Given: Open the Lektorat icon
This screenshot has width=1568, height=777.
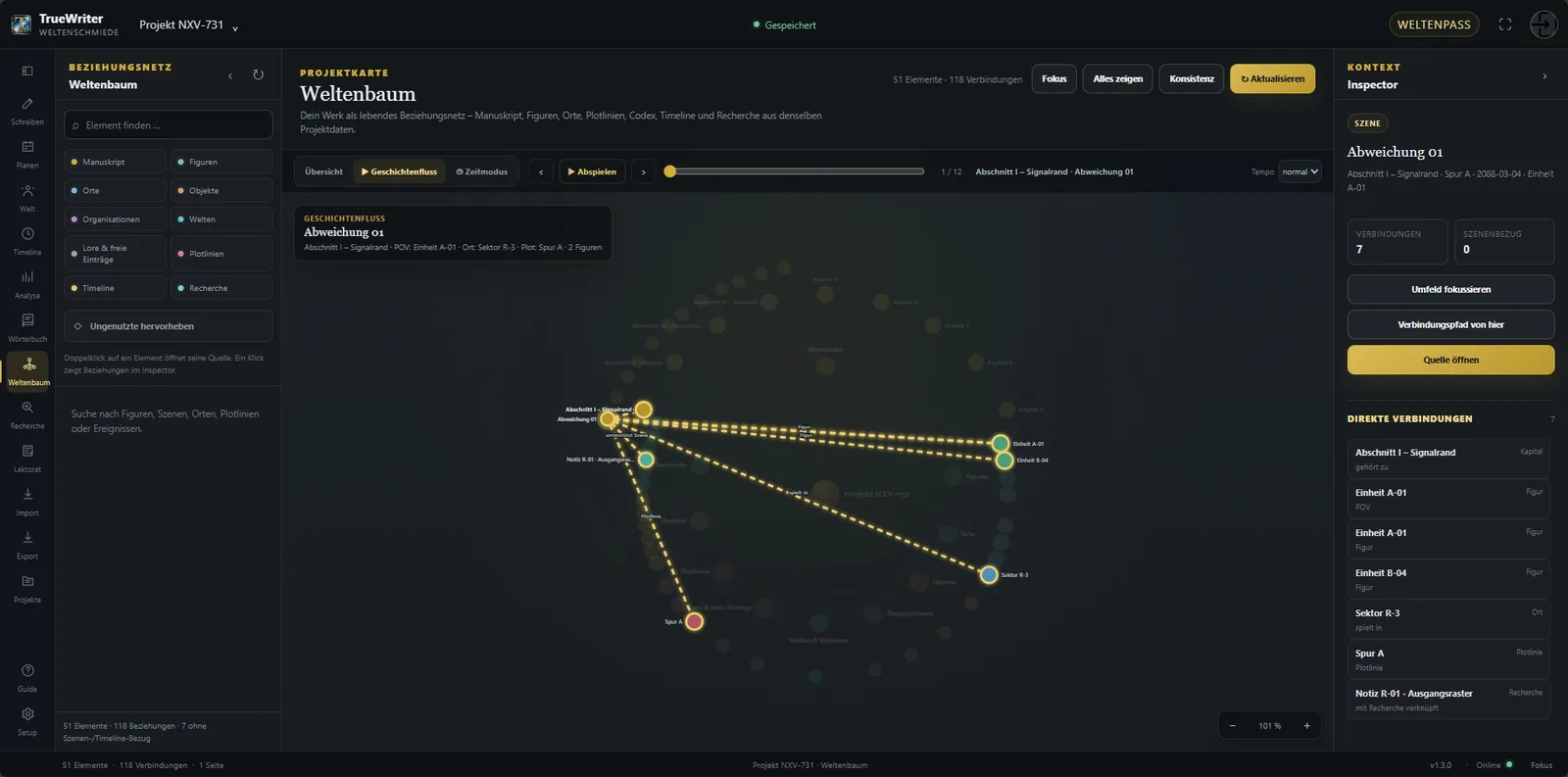Looking at the screenshot, I should 27,451.
